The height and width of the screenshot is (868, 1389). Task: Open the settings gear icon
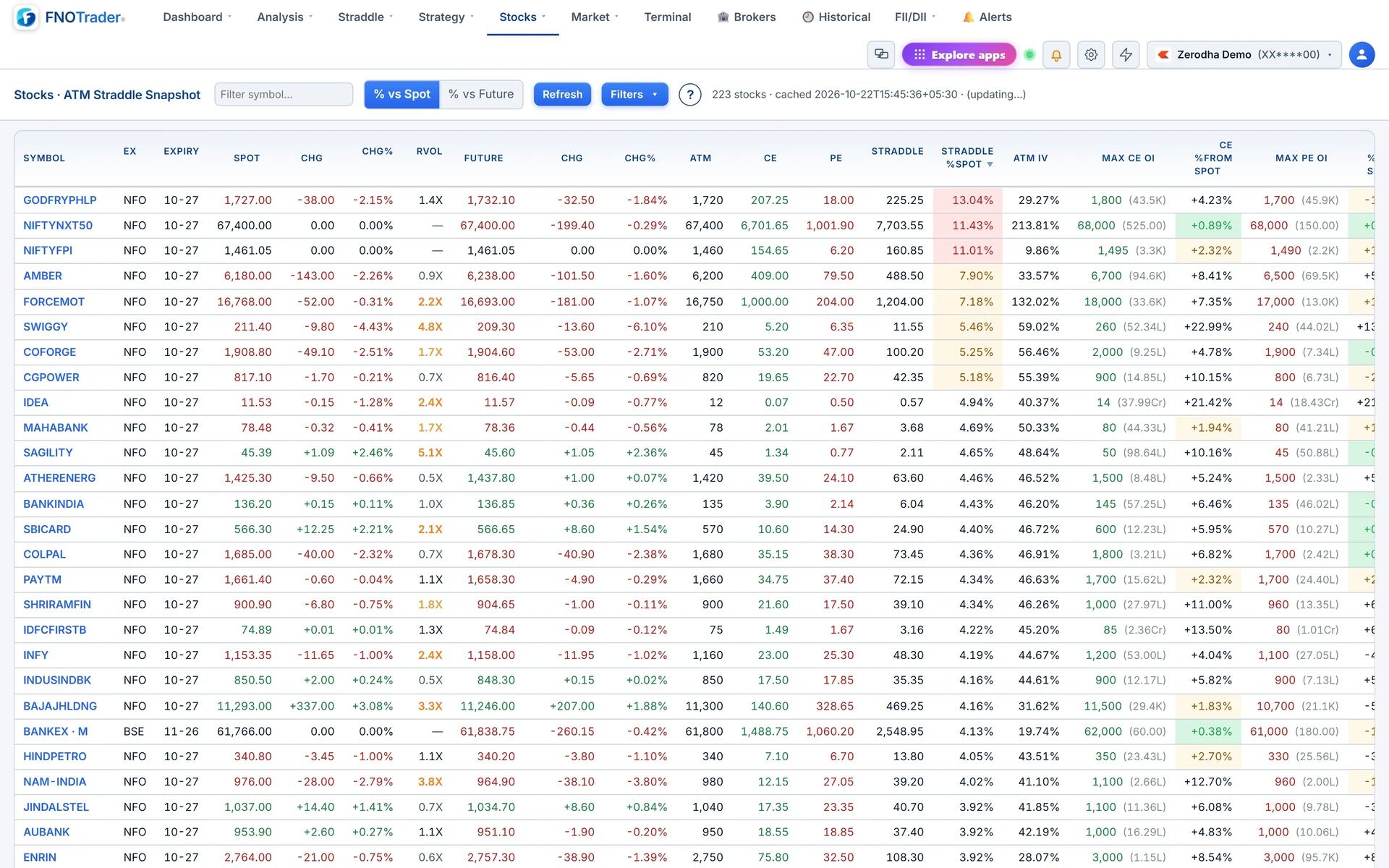tap(1091, 54)
